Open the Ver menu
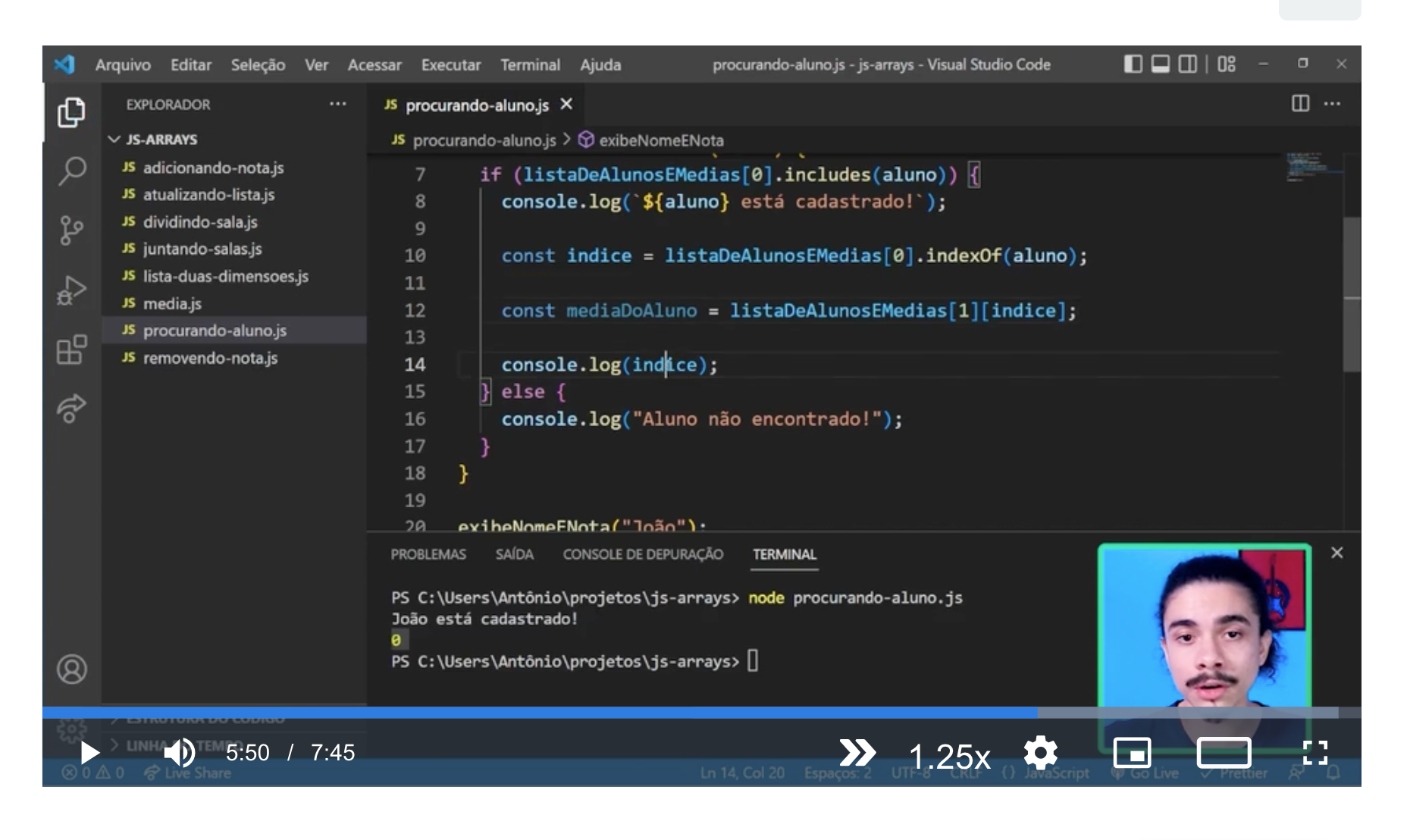The width and height of the screenshot is (1407, 840). click(316, 65)
